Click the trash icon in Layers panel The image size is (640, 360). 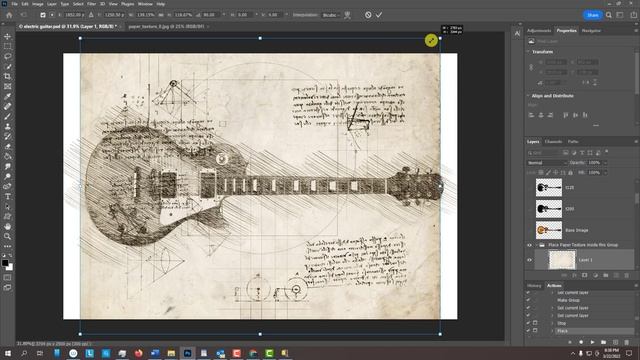(627, 276)
